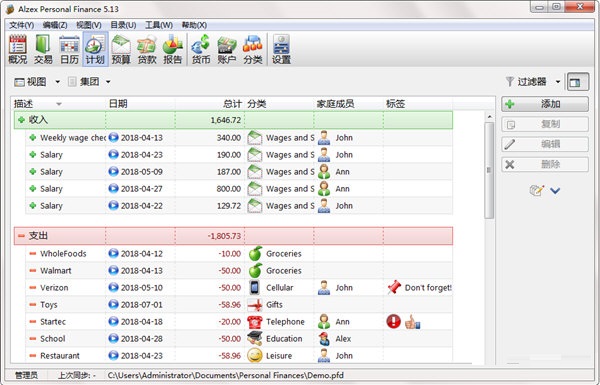Open the 目录(U) menu
Viewport: 600px width, 385px height.
(x=123, y=25)
